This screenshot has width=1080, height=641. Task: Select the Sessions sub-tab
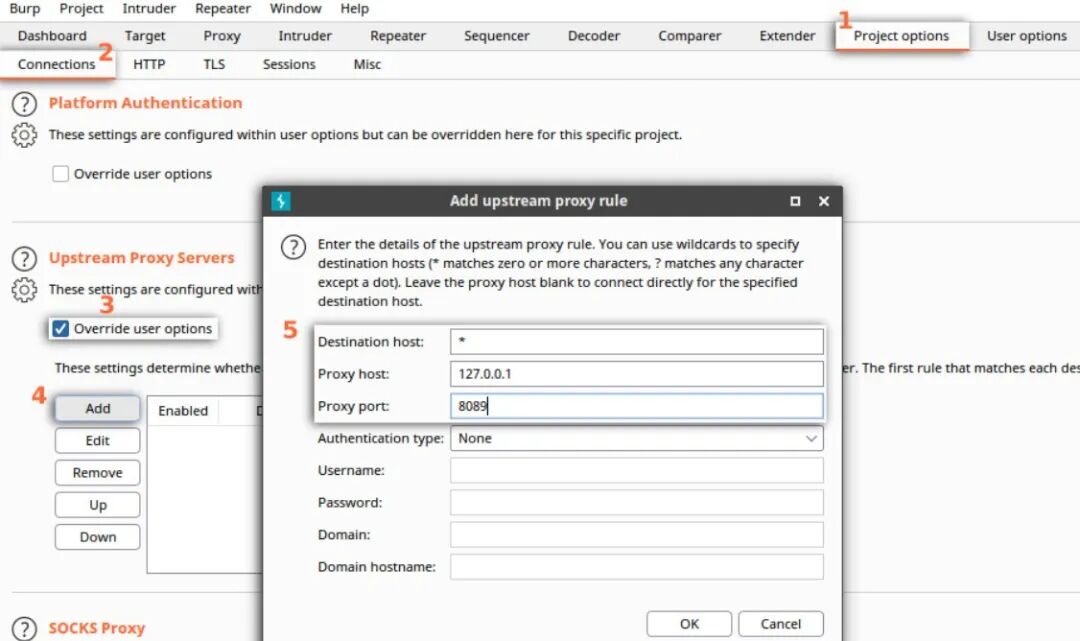[x=289, y=64]
